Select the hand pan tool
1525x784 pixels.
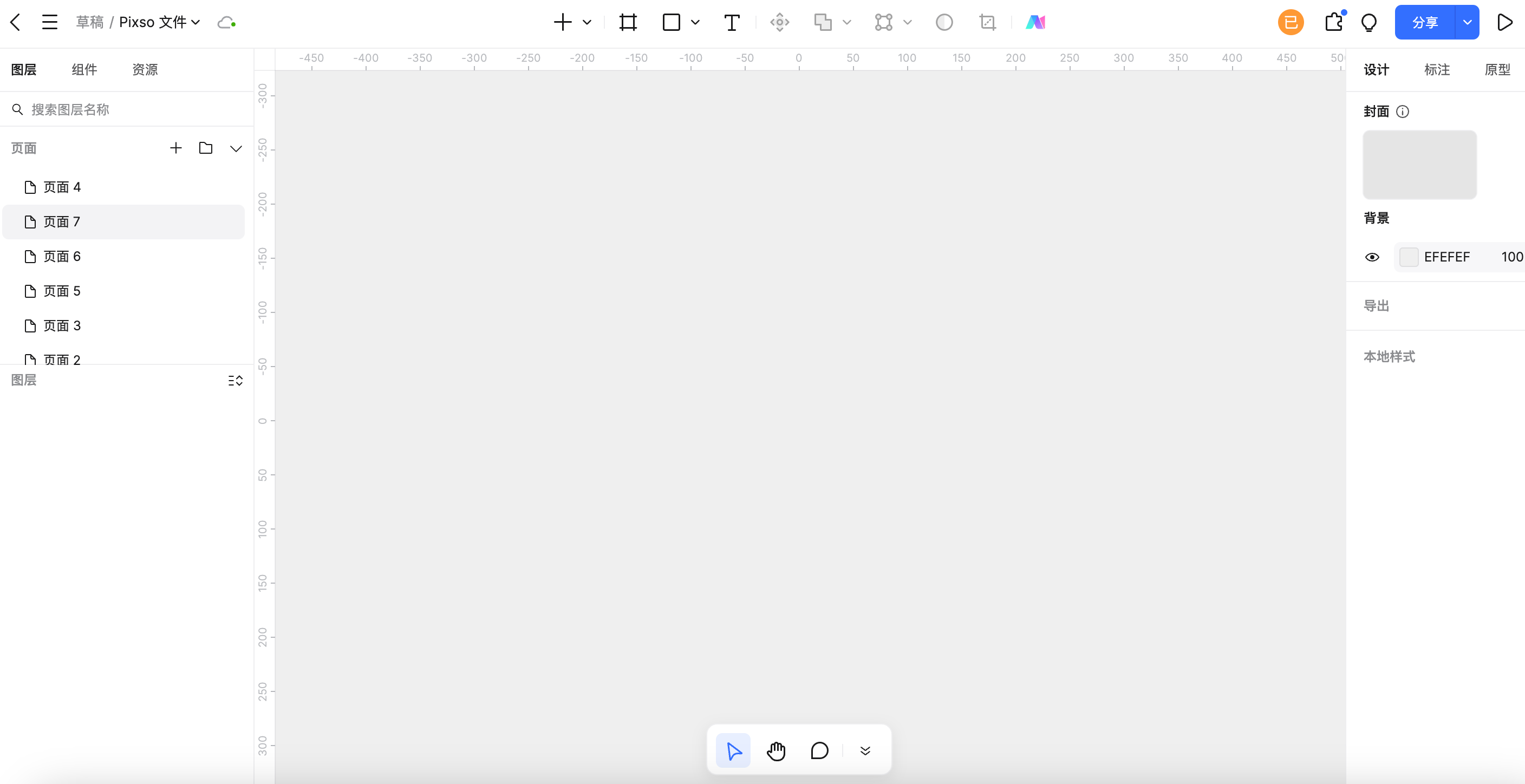776,751
